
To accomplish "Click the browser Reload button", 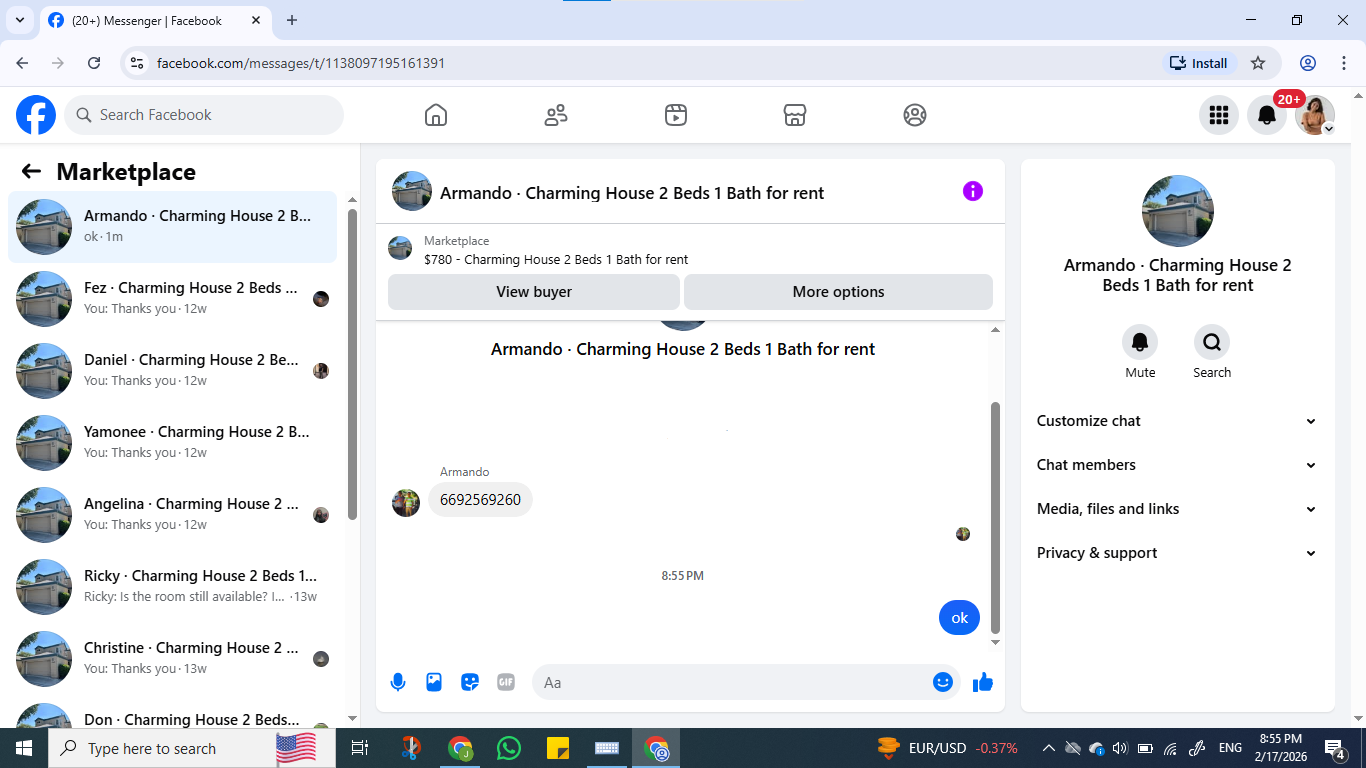I will point(94,63).
